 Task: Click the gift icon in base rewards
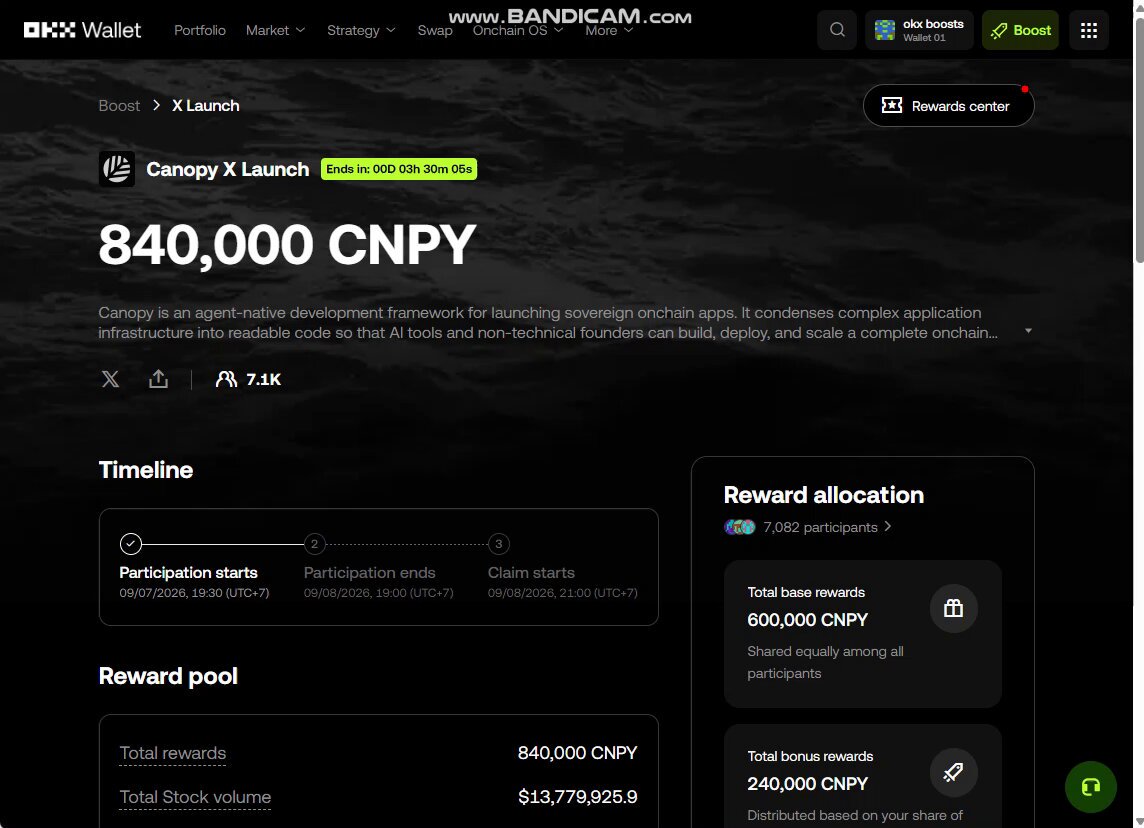[954, 608]
